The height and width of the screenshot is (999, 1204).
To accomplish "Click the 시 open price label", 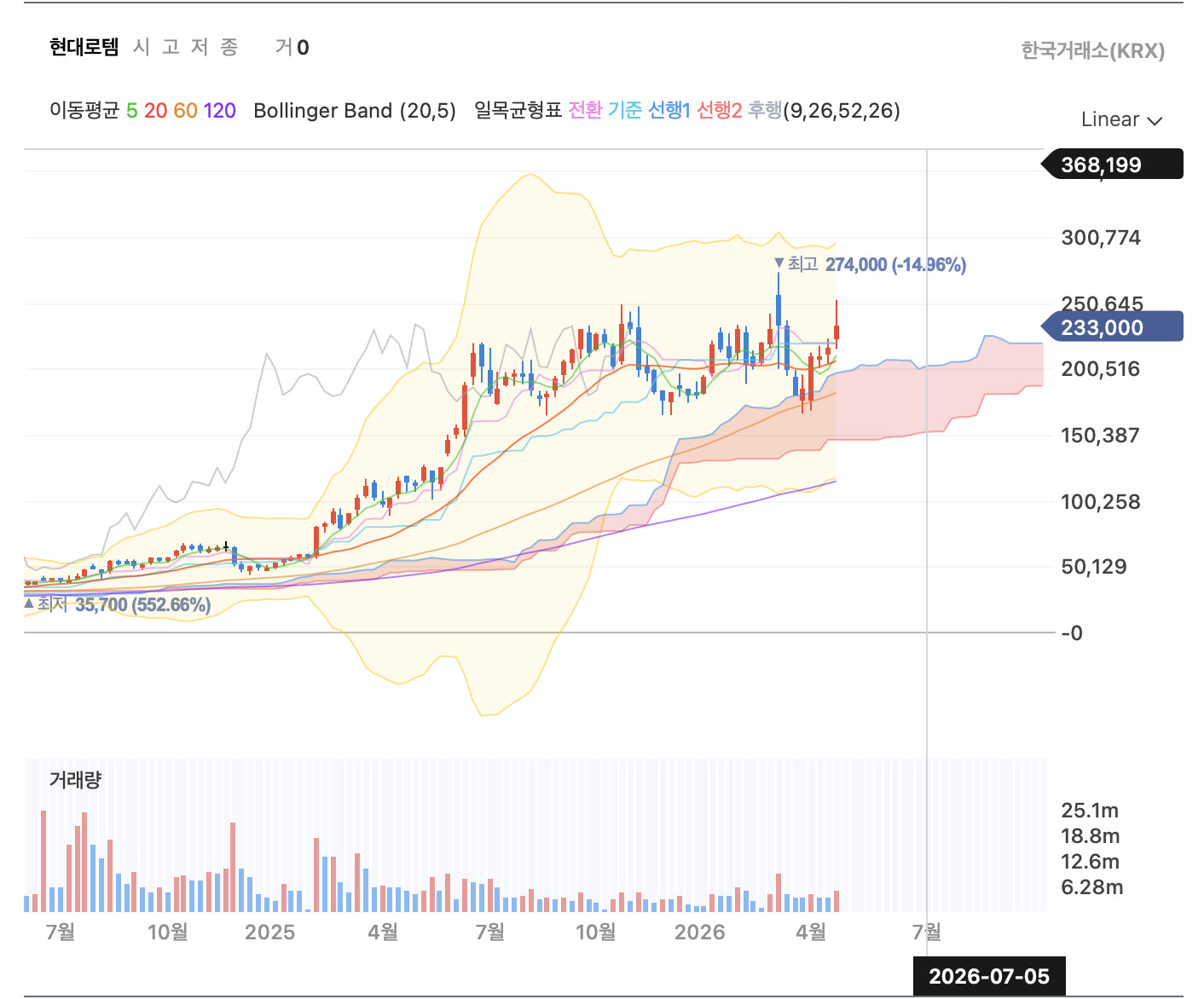I will (x=142, y=47).
